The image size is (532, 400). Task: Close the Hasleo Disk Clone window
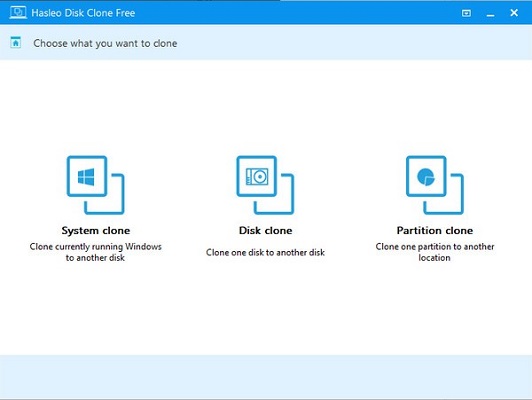click(x=514, y=13)
